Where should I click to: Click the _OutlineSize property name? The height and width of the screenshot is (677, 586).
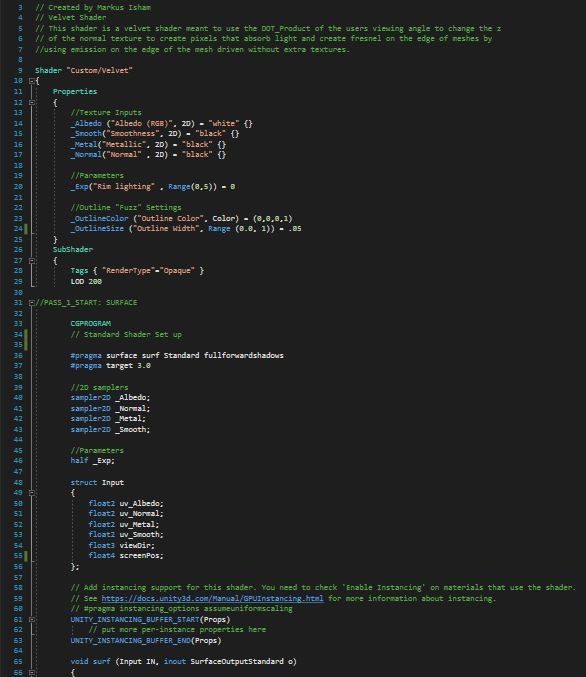click(97, 228)
